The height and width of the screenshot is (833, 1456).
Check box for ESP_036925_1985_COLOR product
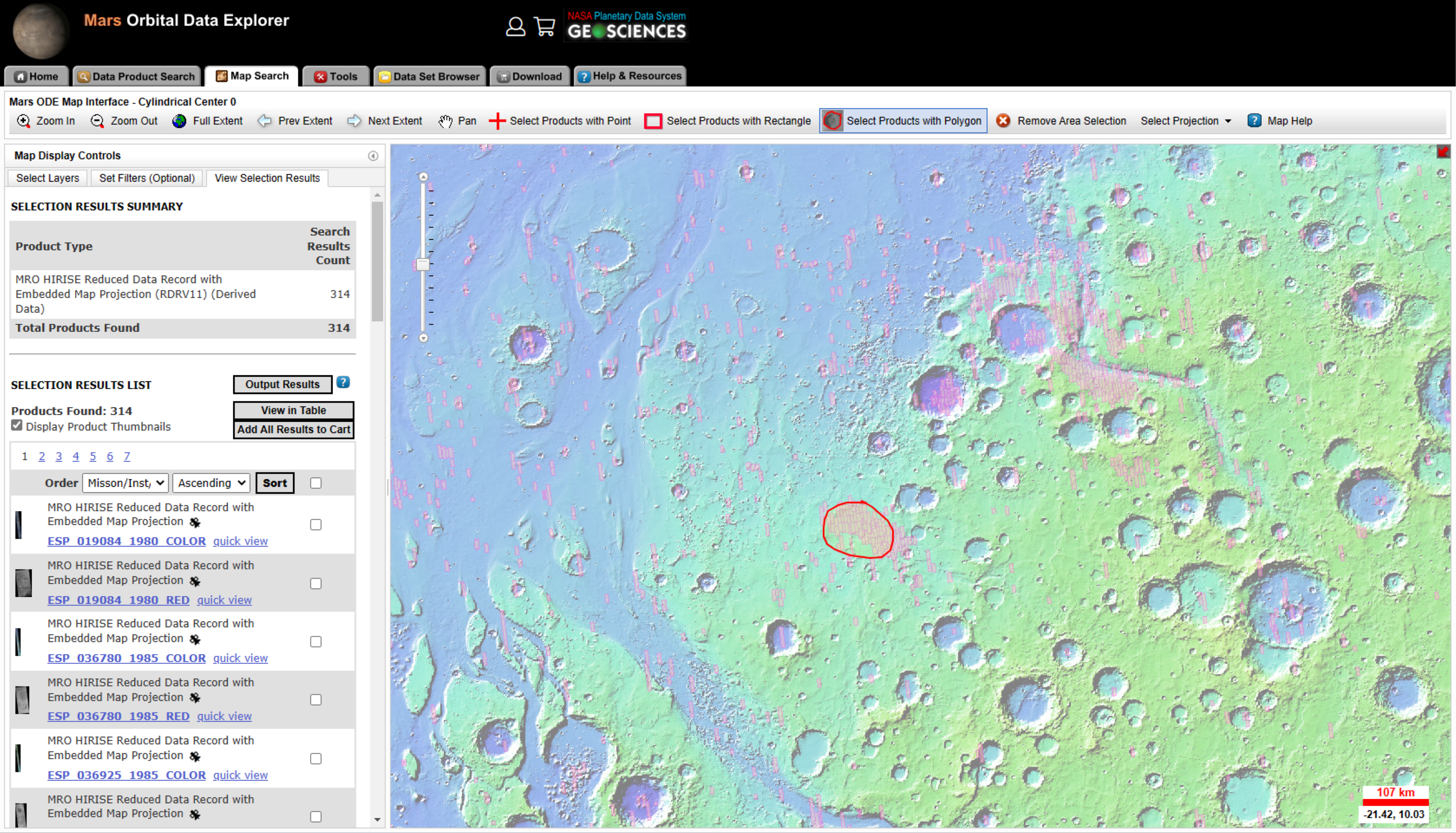(315, 758)
